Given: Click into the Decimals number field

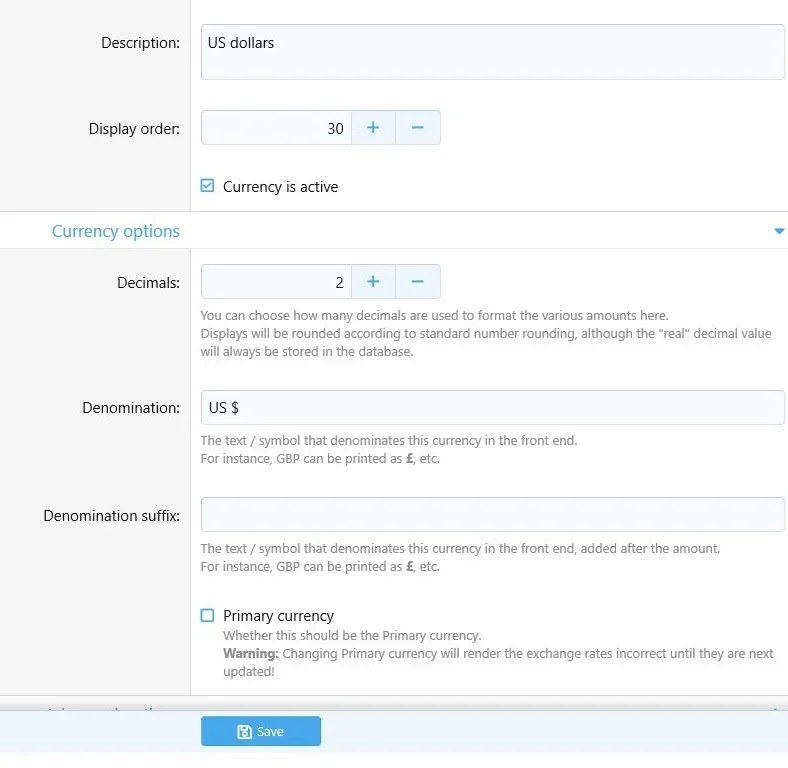Looking at the screenshot, I should pos(276,282).
